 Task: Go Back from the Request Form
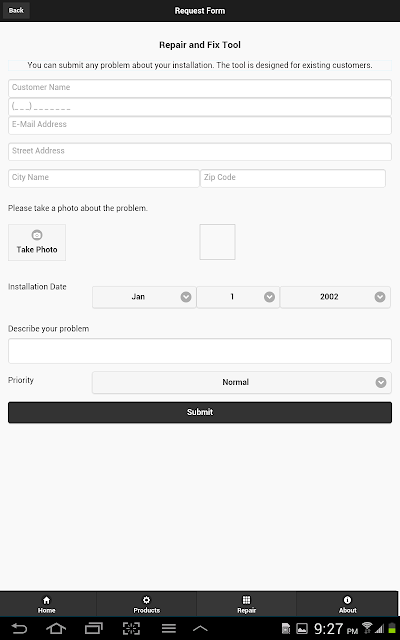16,11
